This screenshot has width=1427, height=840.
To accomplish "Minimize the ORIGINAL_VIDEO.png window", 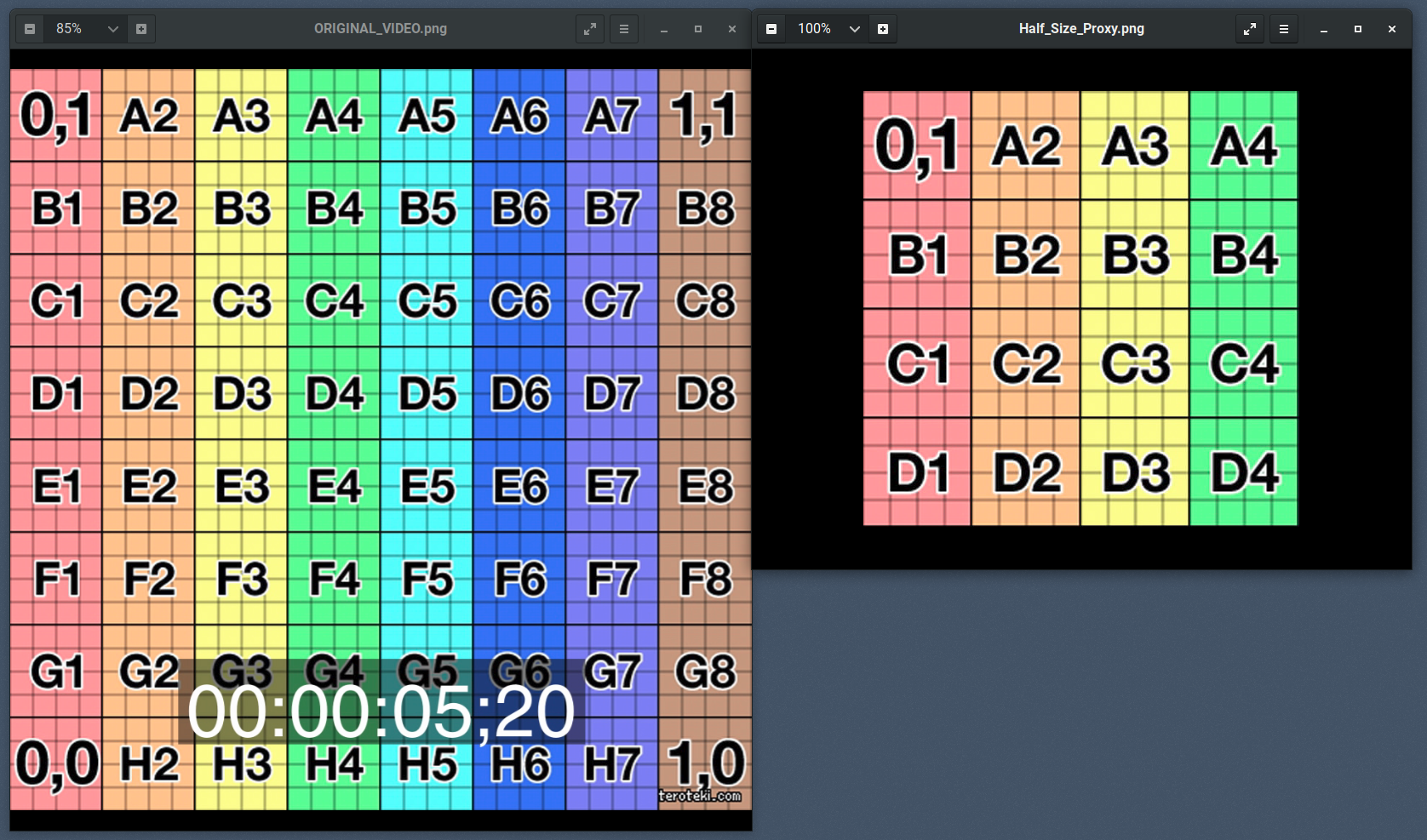I will [664, 29].
